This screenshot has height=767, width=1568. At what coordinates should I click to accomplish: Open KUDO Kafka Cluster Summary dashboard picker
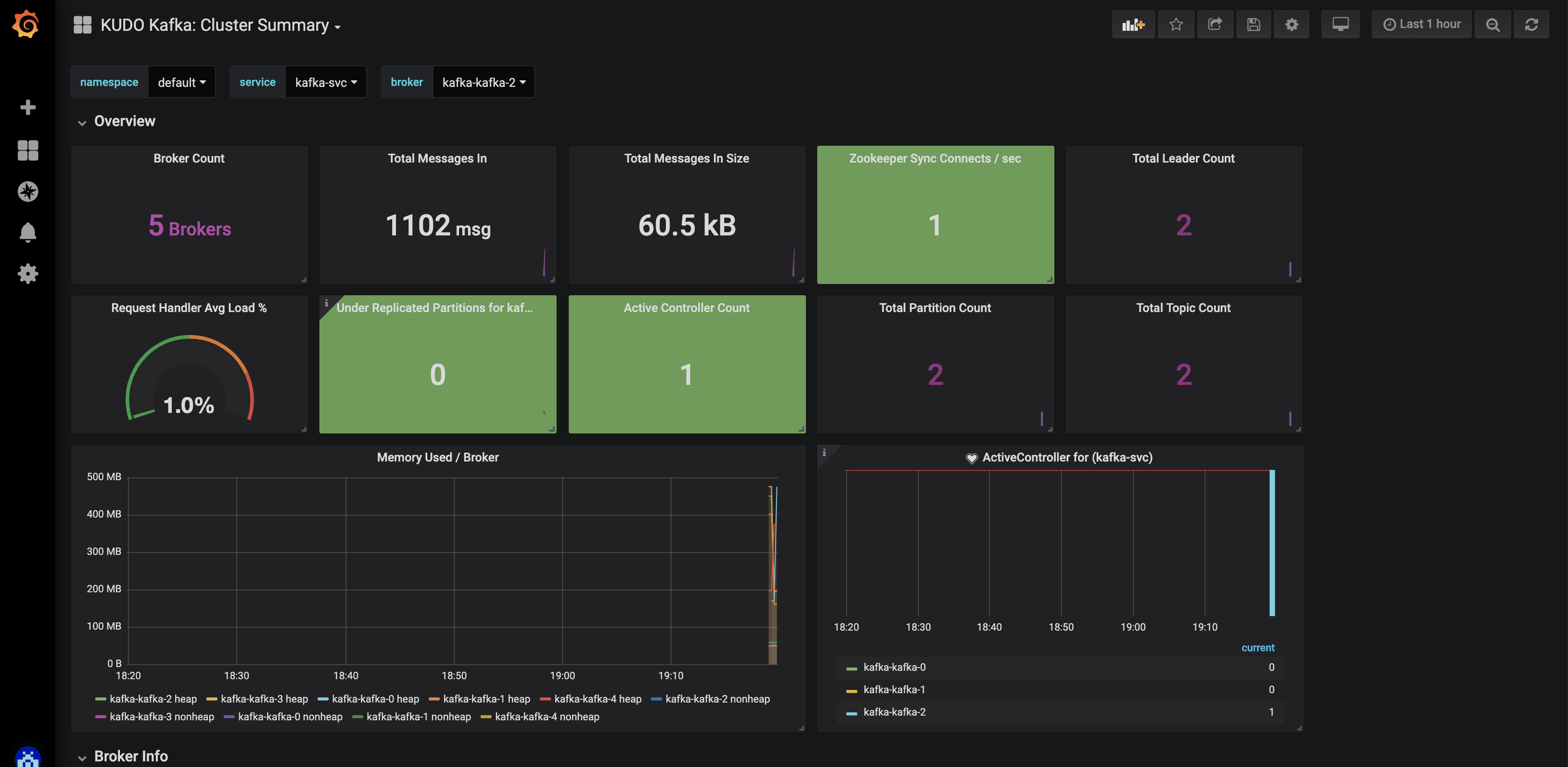click(214, 25)
